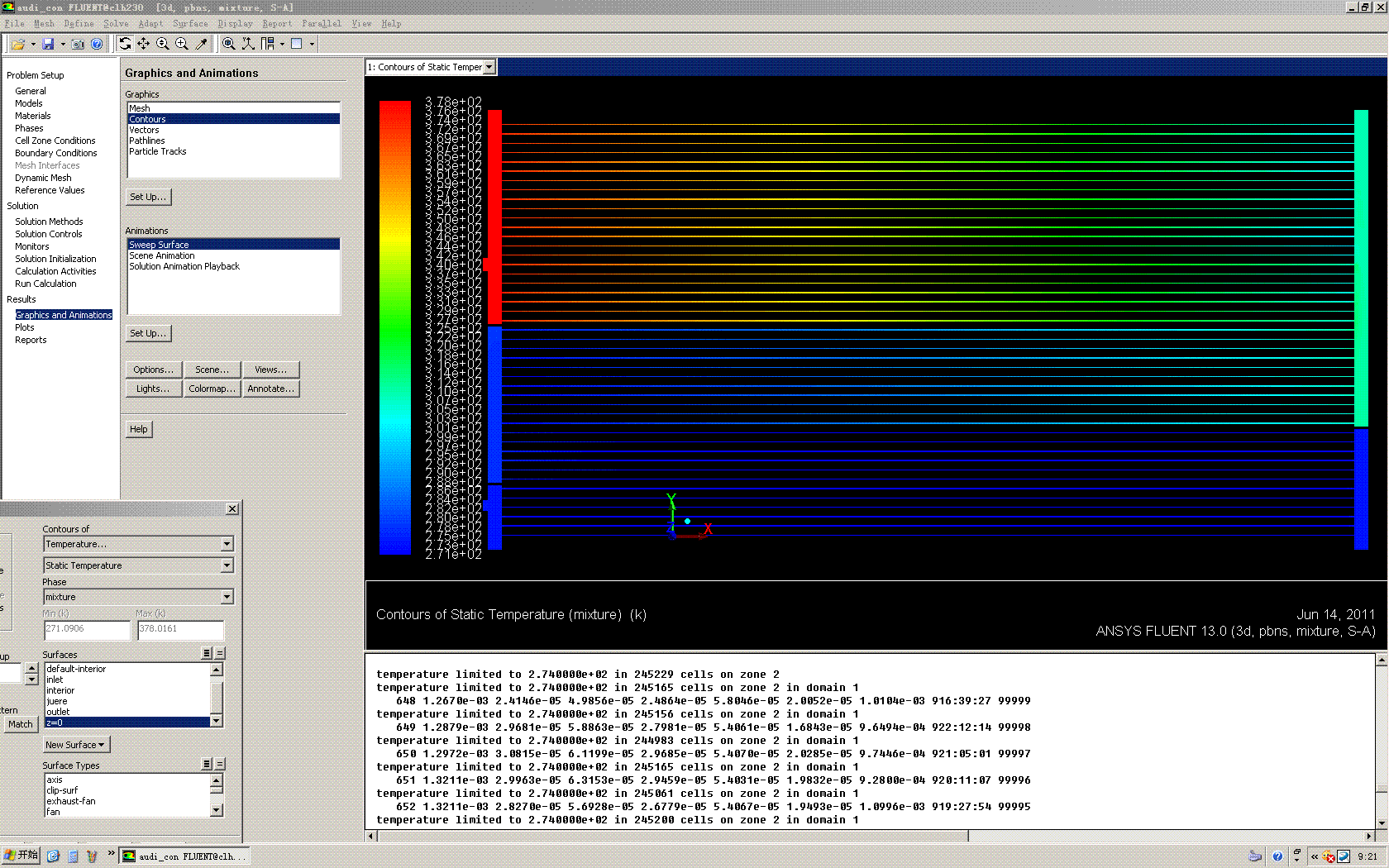Open the Surface menu
This screenshot has height=868, width=1389.
tap(190, 24)
